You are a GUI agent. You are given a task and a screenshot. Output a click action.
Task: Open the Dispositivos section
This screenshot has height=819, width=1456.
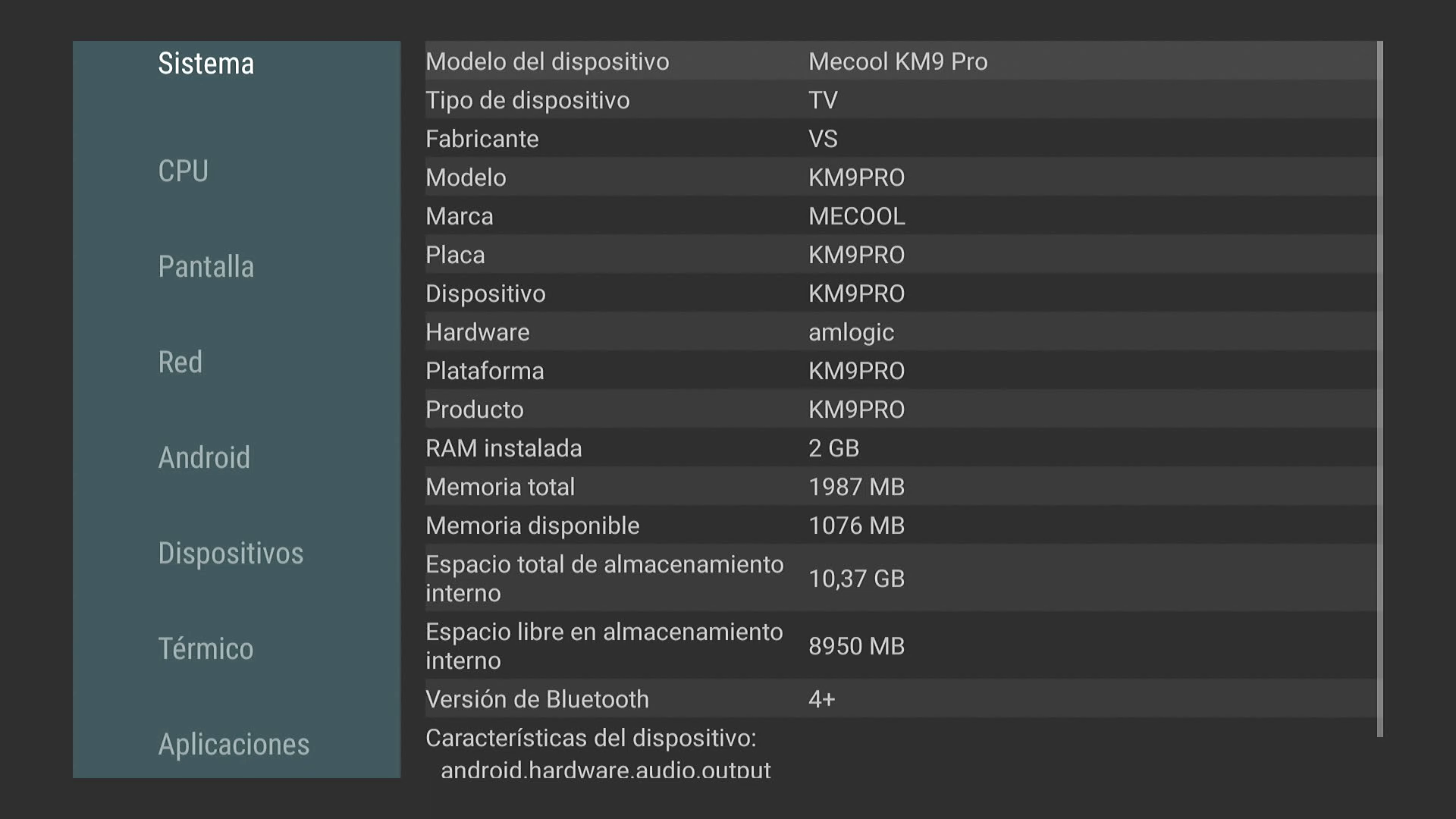(x=231, y=554)
